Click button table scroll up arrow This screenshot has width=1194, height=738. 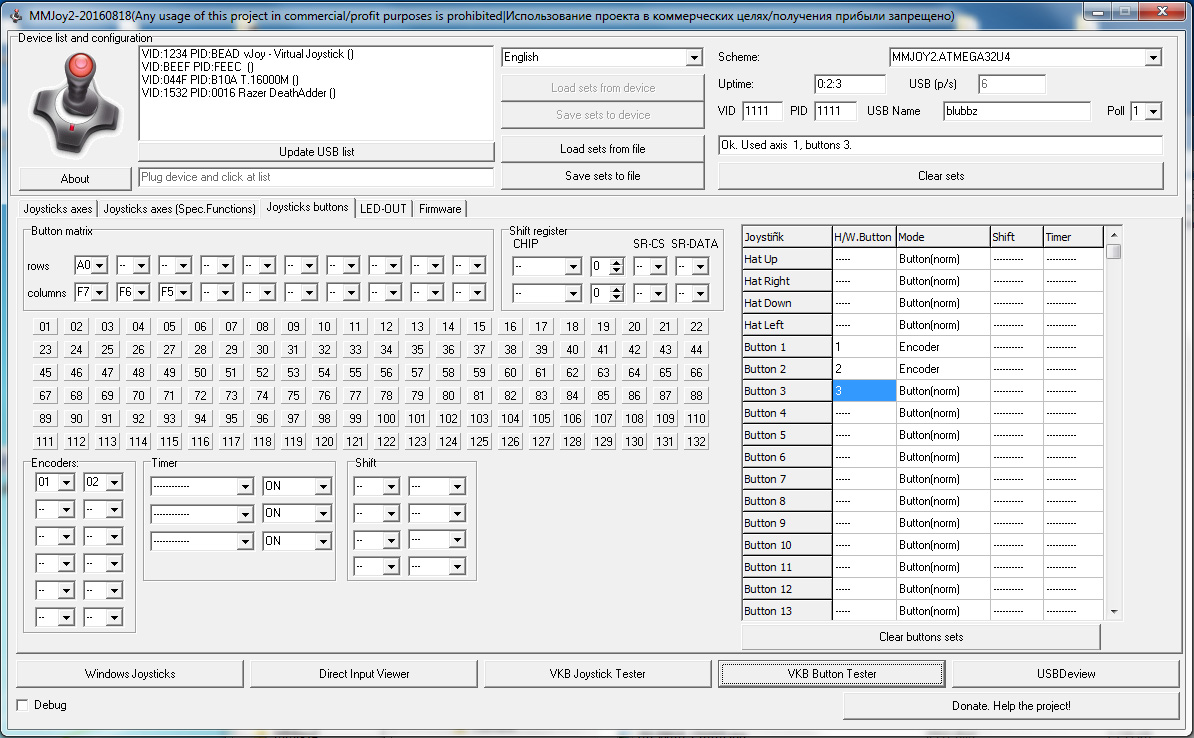pos(1113,235)
